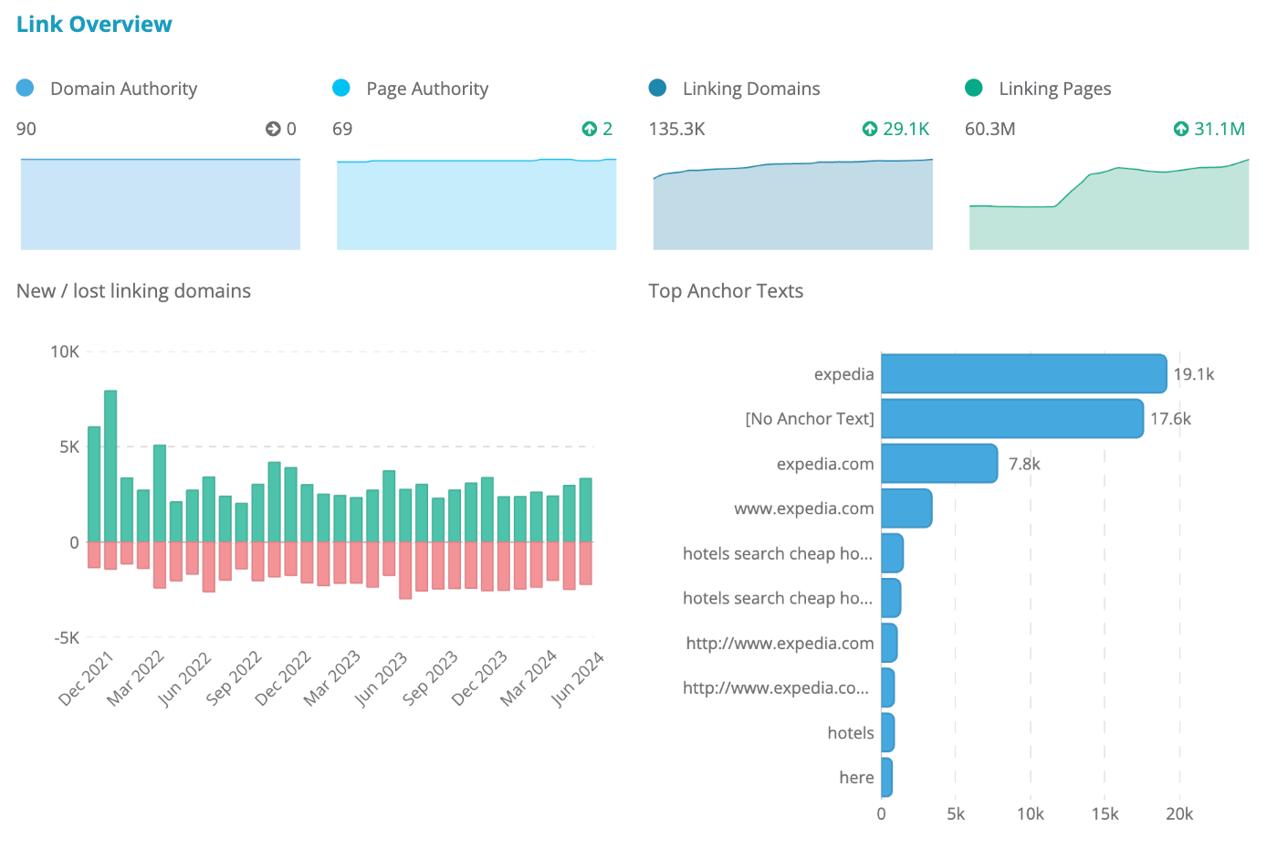
Task: Click the expedia.com anchor bar
Action: click(x=939, y=463)
